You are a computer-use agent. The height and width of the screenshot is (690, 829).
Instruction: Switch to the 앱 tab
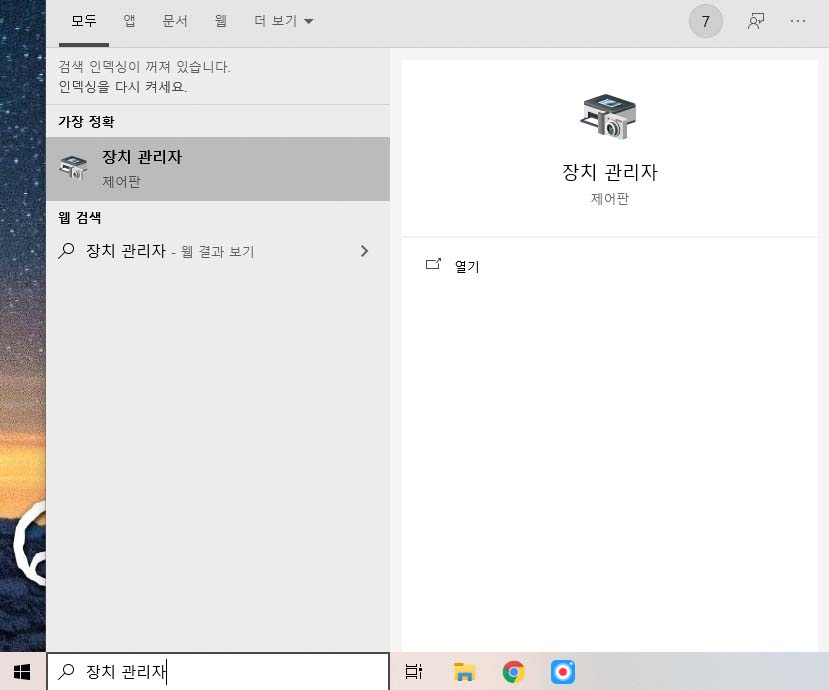(x=129, y=21)
